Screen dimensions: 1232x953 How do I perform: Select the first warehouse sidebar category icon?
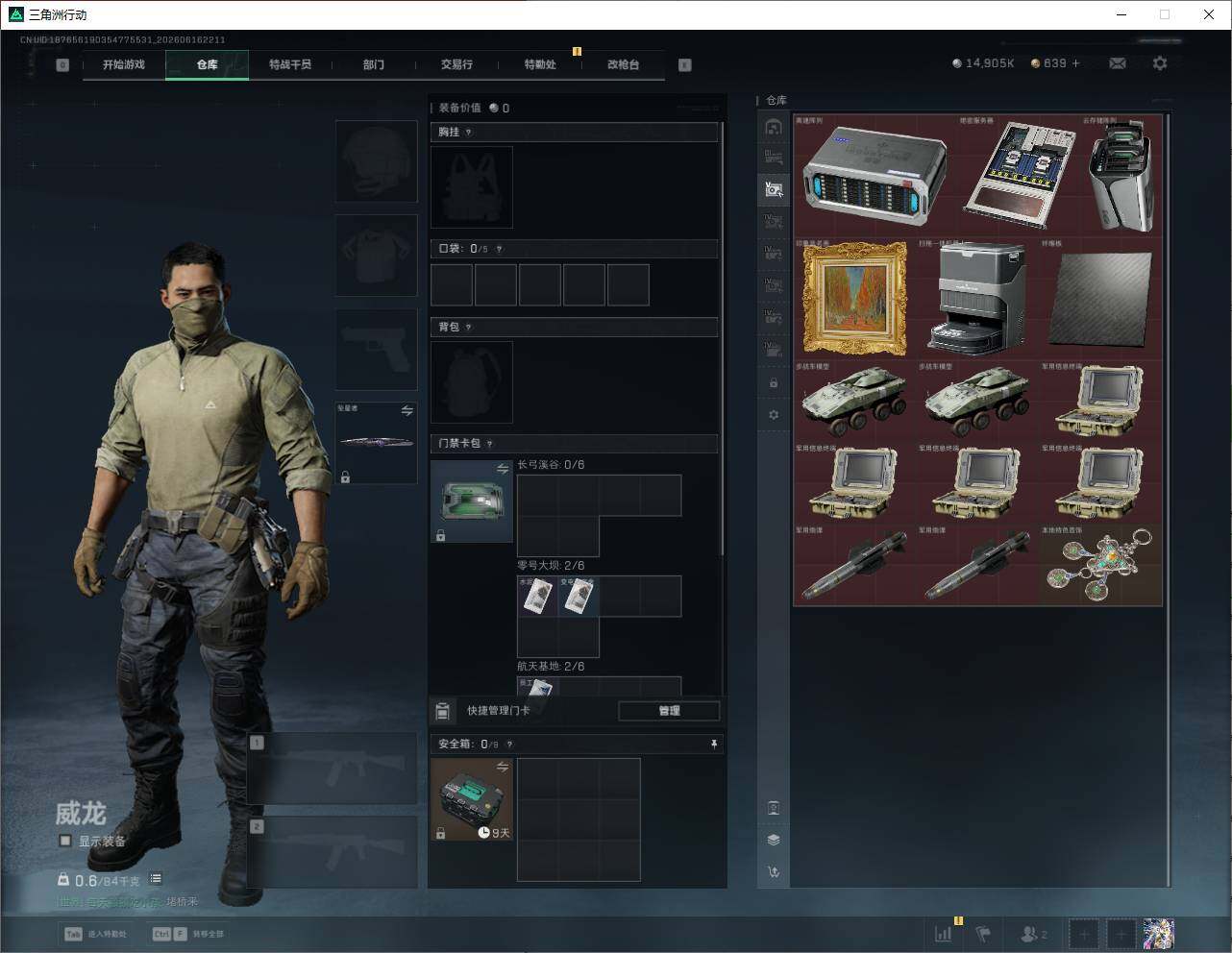(774, 127)
